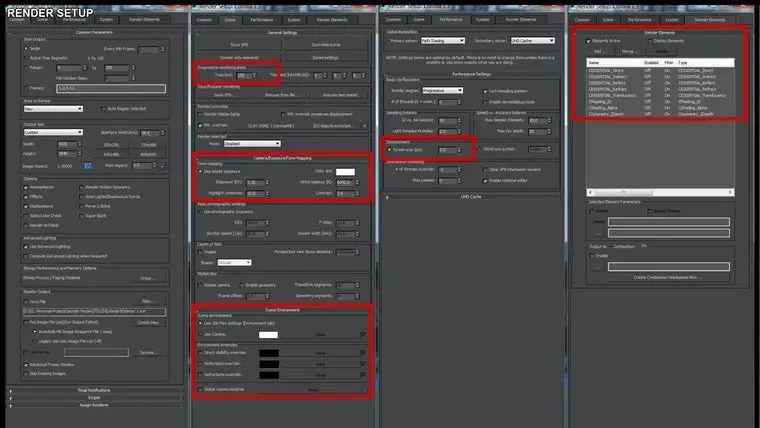This screenshot has width=760, height=428.
Task: Open the Direct visibility override black swatch
Action: coord(269,353)
